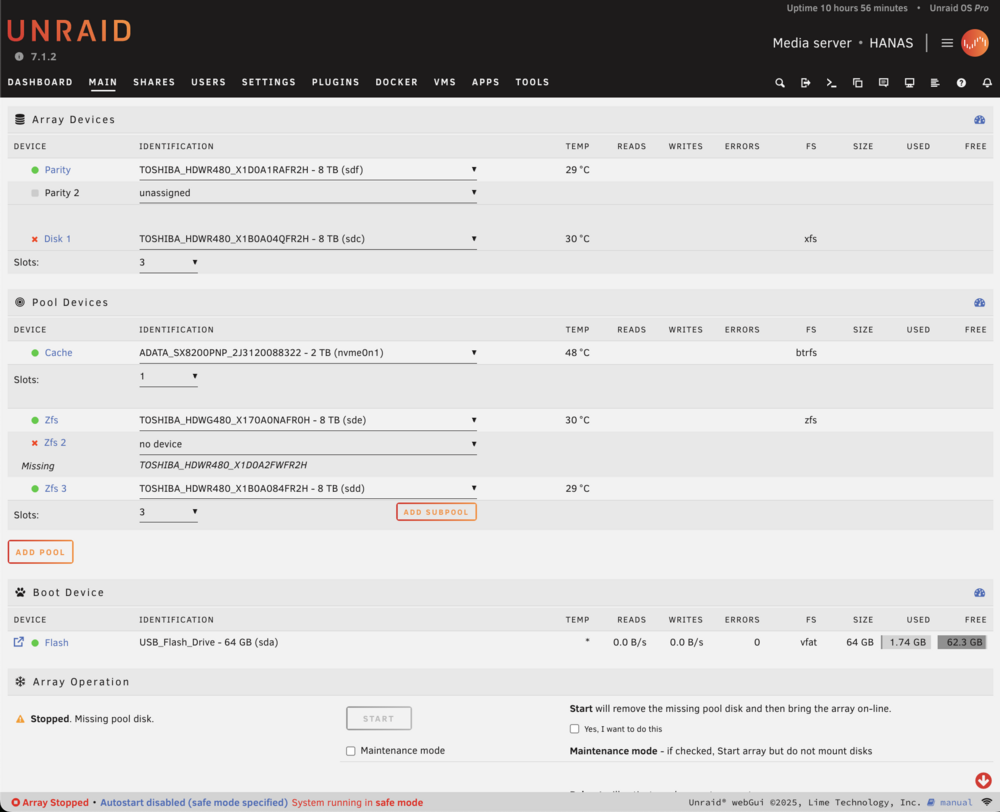1000x812 pixels.
Task: Click the logout icon in toolbar
Action: coord(805,83)
